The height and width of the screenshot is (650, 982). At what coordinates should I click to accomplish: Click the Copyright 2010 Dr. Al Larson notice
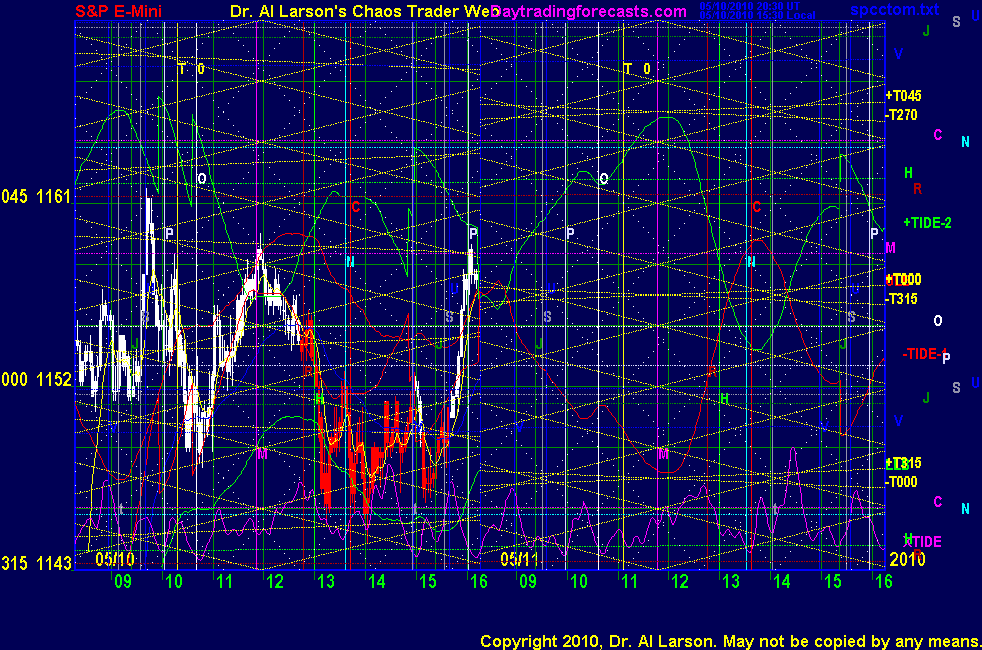coord(730,641)
